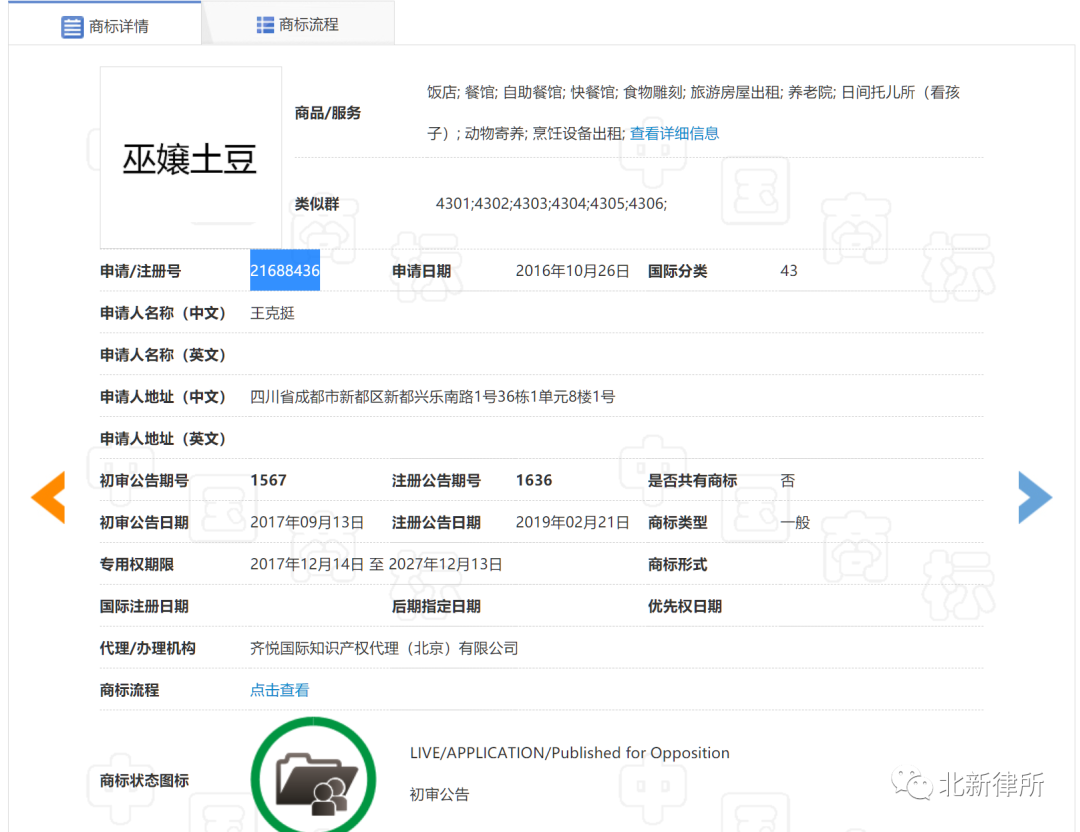The height and width of the screenshot is (832, 1080).
Task: Expand details via the right arrow chevron
Action: click(1035, 497)
